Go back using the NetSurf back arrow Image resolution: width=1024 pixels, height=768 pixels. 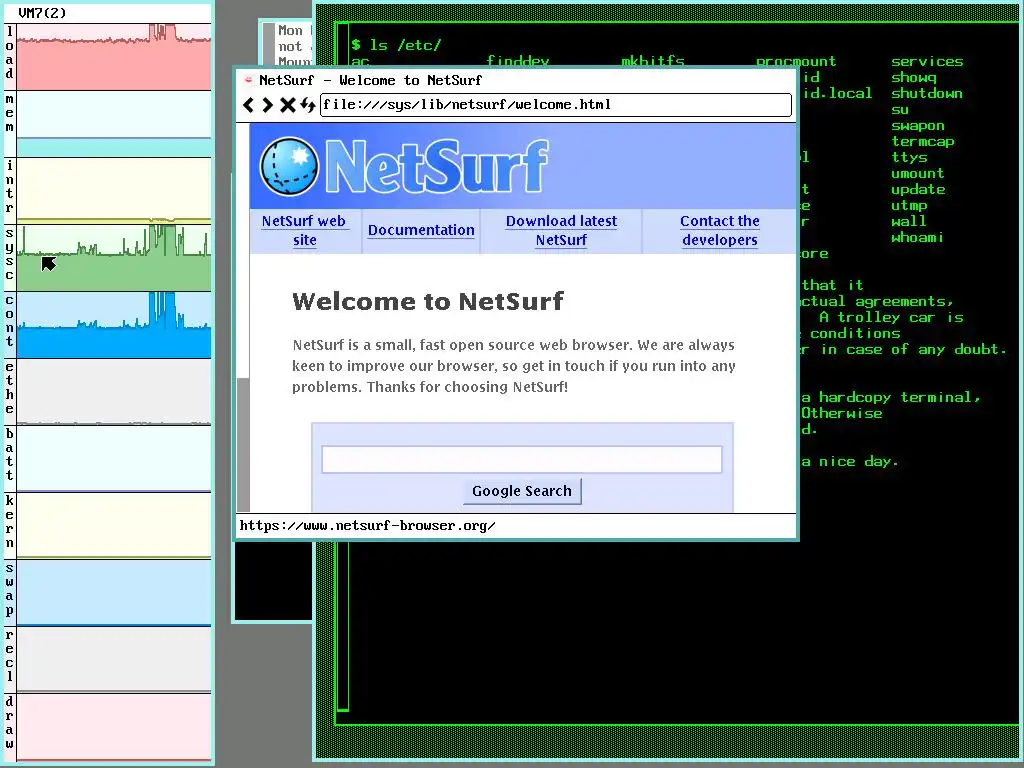[x=248, y=104]
